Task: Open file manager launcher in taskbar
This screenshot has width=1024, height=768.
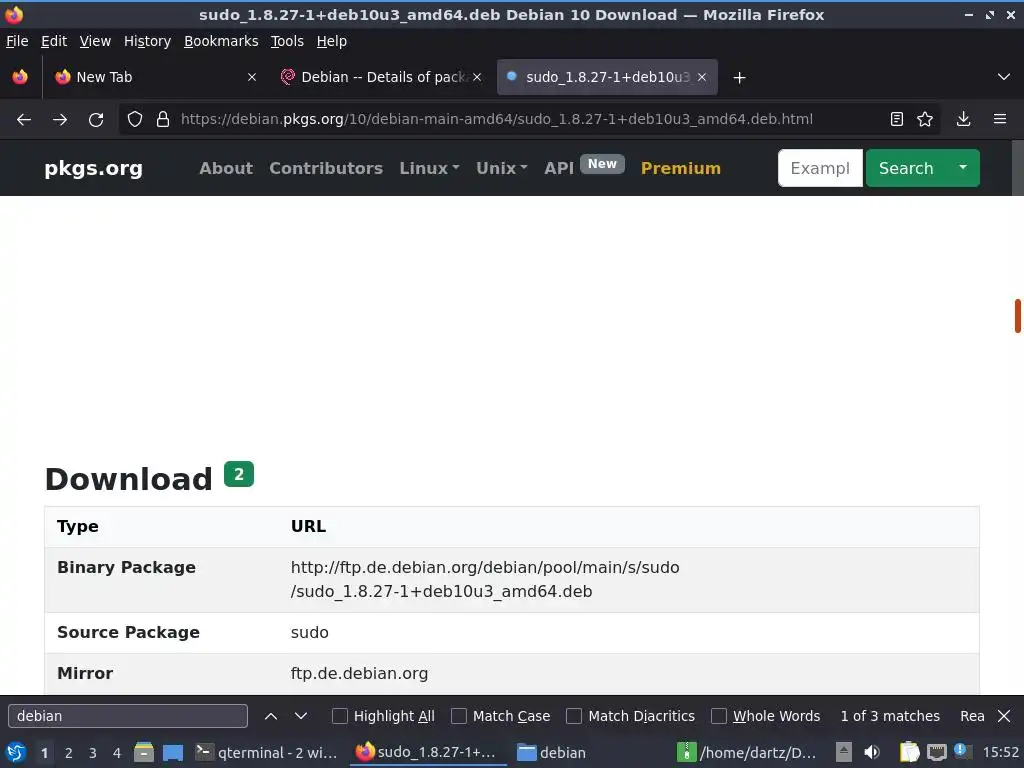Action: coord(144,752)
